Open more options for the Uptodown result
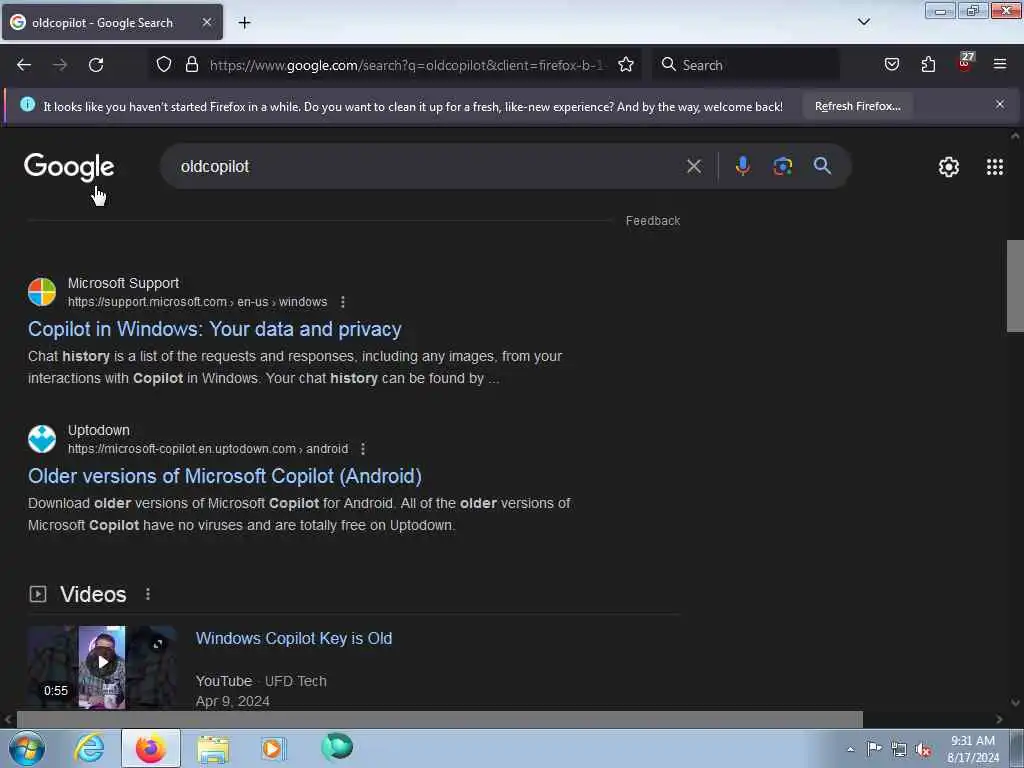1024x768 pixels. [x=363, y=449]
